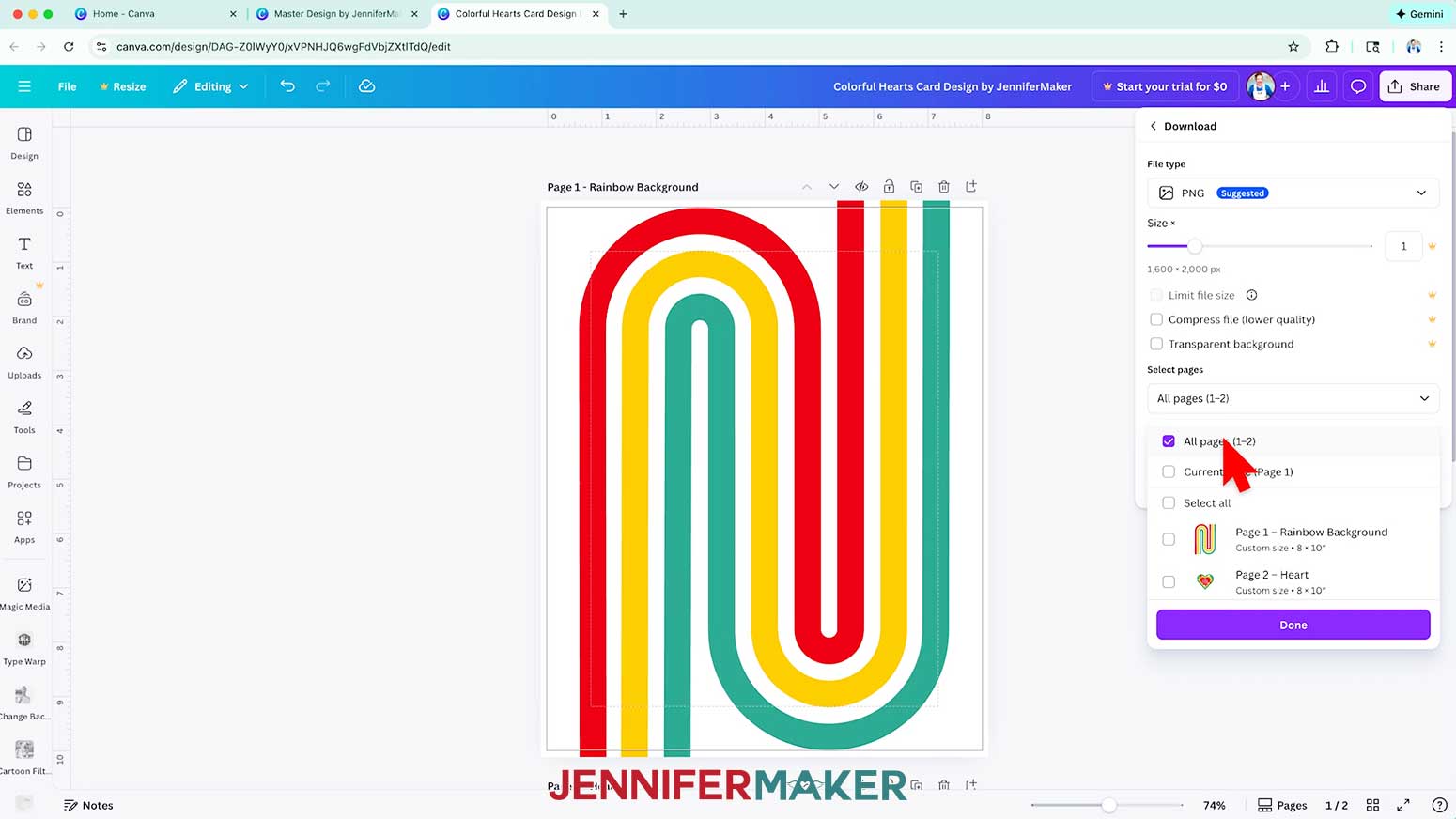Viewport: 1456px width, 819px height.
Task: Bookmark this page with star icon
Action: [x=1293, y=46]
